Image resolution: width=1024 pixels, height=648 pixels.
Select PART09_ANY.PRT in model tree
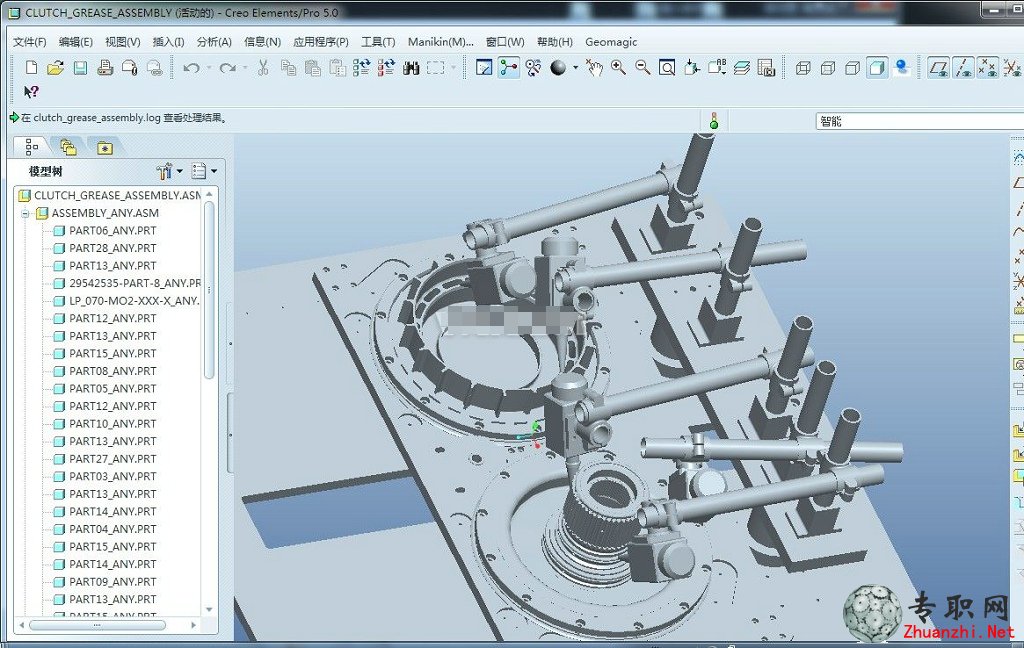tap(105, 581)
